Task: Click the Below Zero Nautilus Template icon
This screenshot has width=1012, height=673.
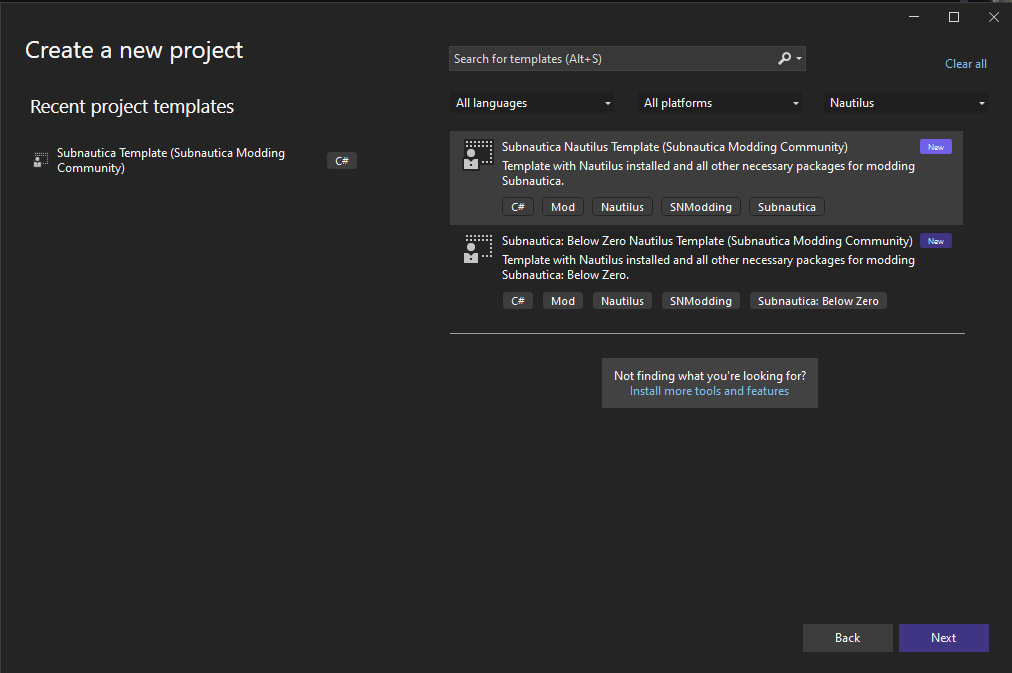Action: [x=478, y=248]
